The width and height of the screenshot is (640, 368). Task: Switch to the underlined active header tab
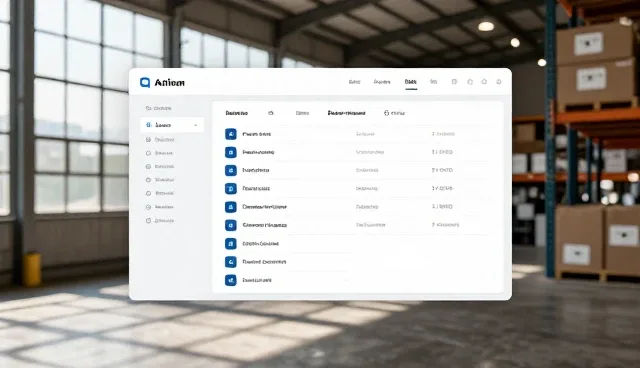pos(411,82)
